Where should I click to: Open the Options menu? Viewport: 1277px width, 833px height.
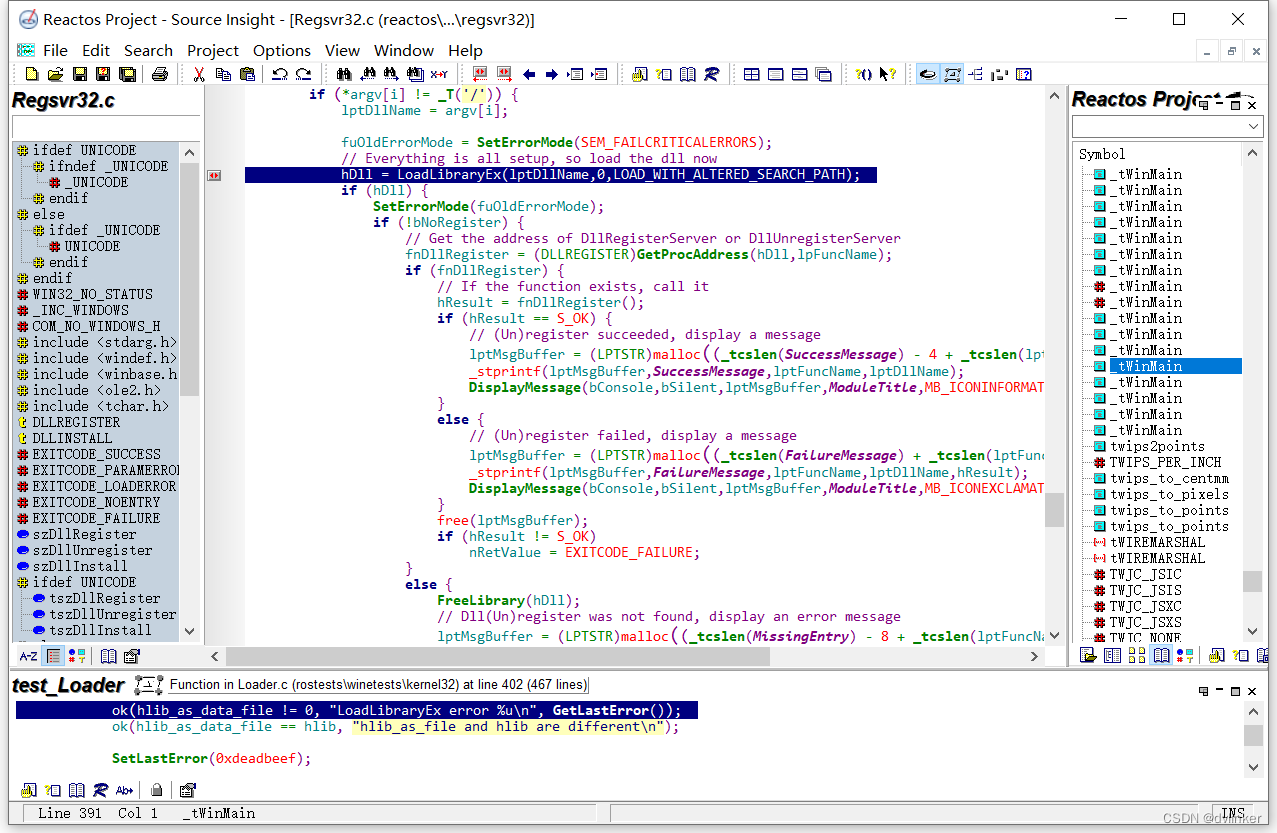pos(282,50)
